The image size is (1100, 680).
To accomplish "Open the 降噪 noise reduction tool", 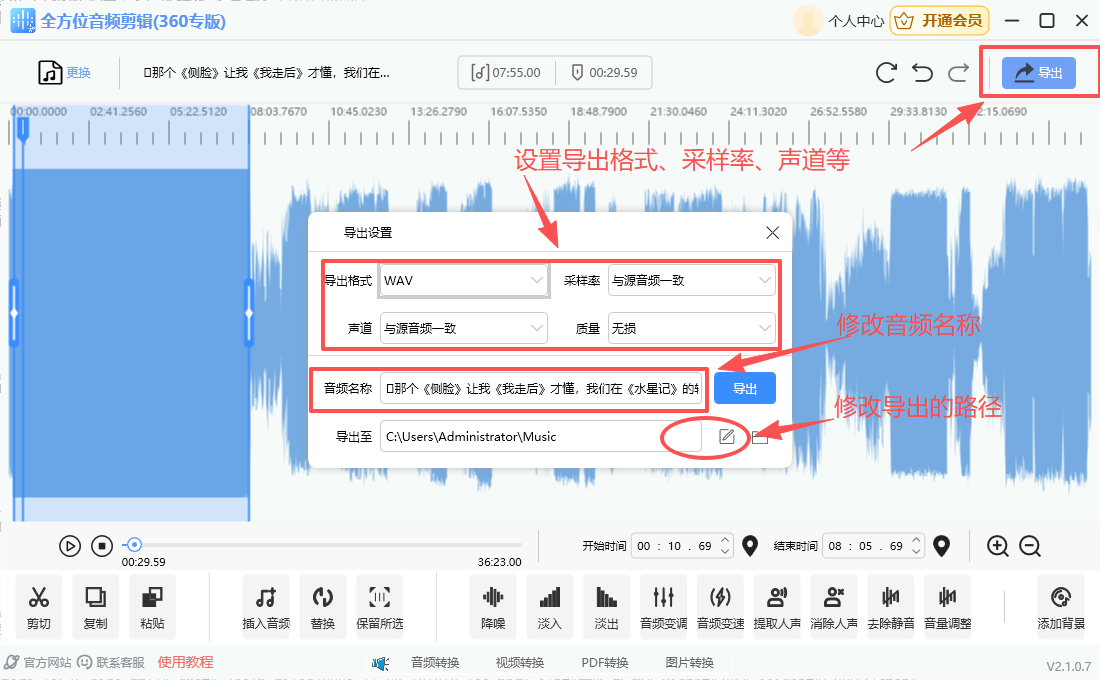I will (492, 606).
